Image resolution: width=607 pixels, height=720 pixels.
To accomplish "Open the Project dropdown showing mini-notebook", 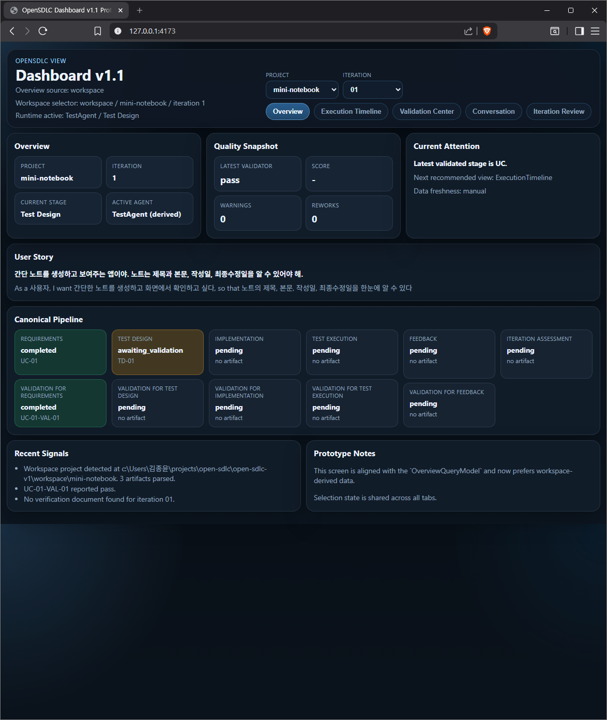I will tap(302, 90).
